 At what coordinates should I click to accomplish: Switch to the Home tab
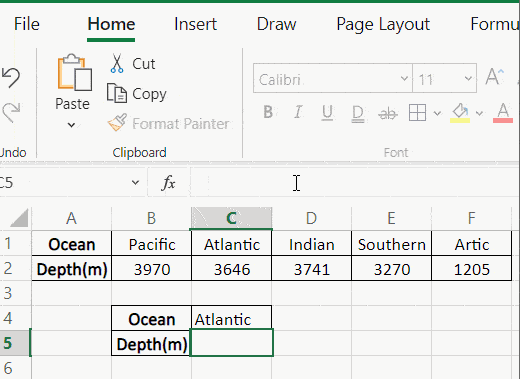point(111,24)
